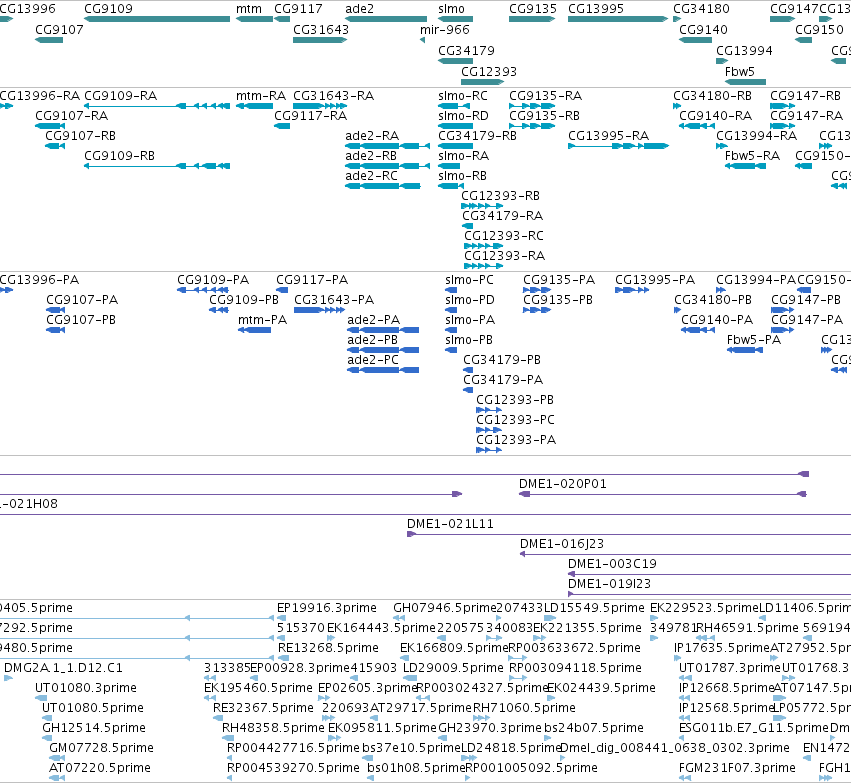
Task: Click the CG34179-RB transcript label
Action: 477,136
